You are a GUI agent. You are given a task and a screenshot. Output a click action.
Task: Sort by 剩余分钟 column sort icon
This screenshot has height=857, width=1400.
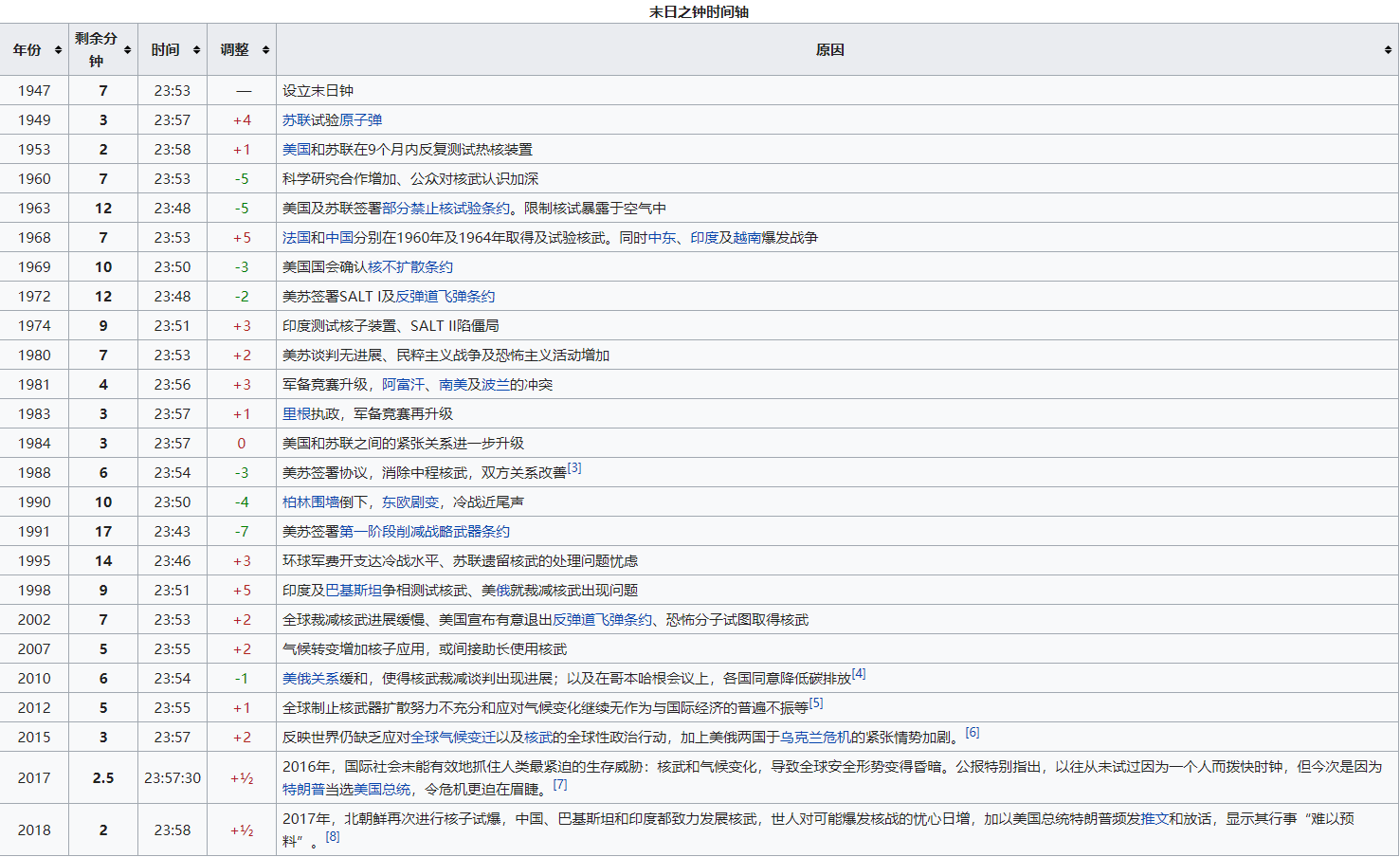coord(127,50)
